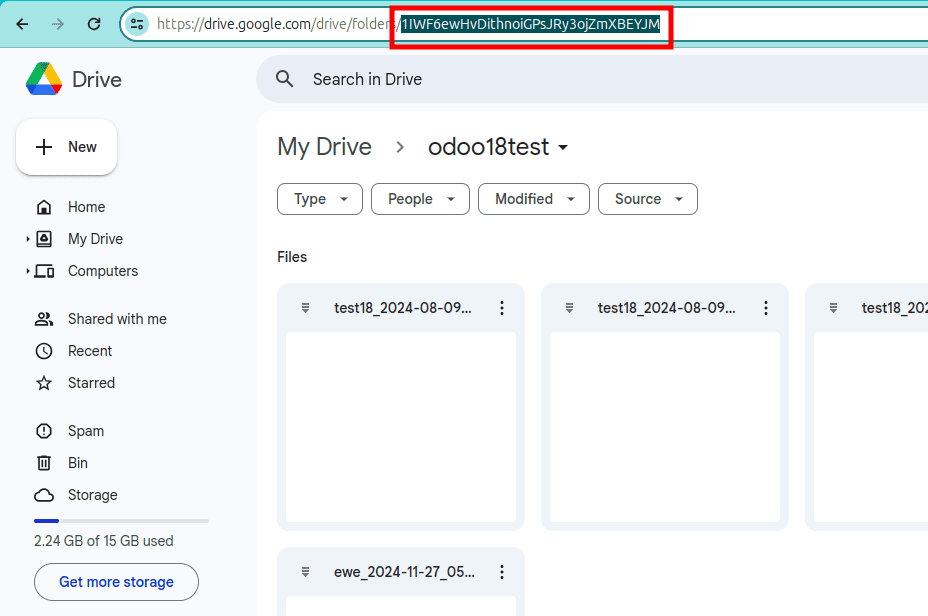The height and width of the screenshot is (616, 928).
Task: Expand the odoo18test folder dropdown arrow
Action: click(563, 148)
